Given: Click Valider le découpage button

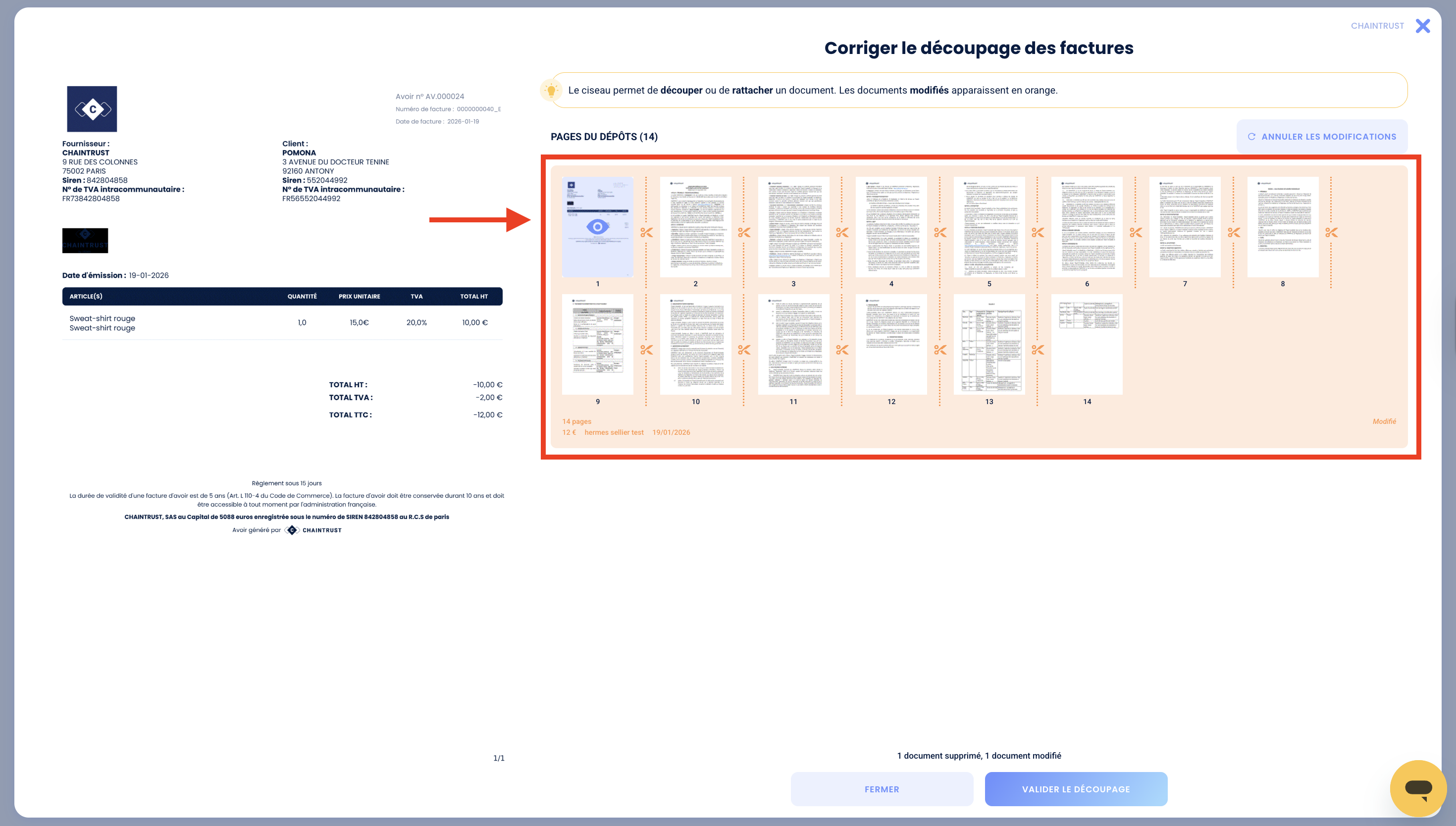Looking at the screenshot, I should (1076, 789).
